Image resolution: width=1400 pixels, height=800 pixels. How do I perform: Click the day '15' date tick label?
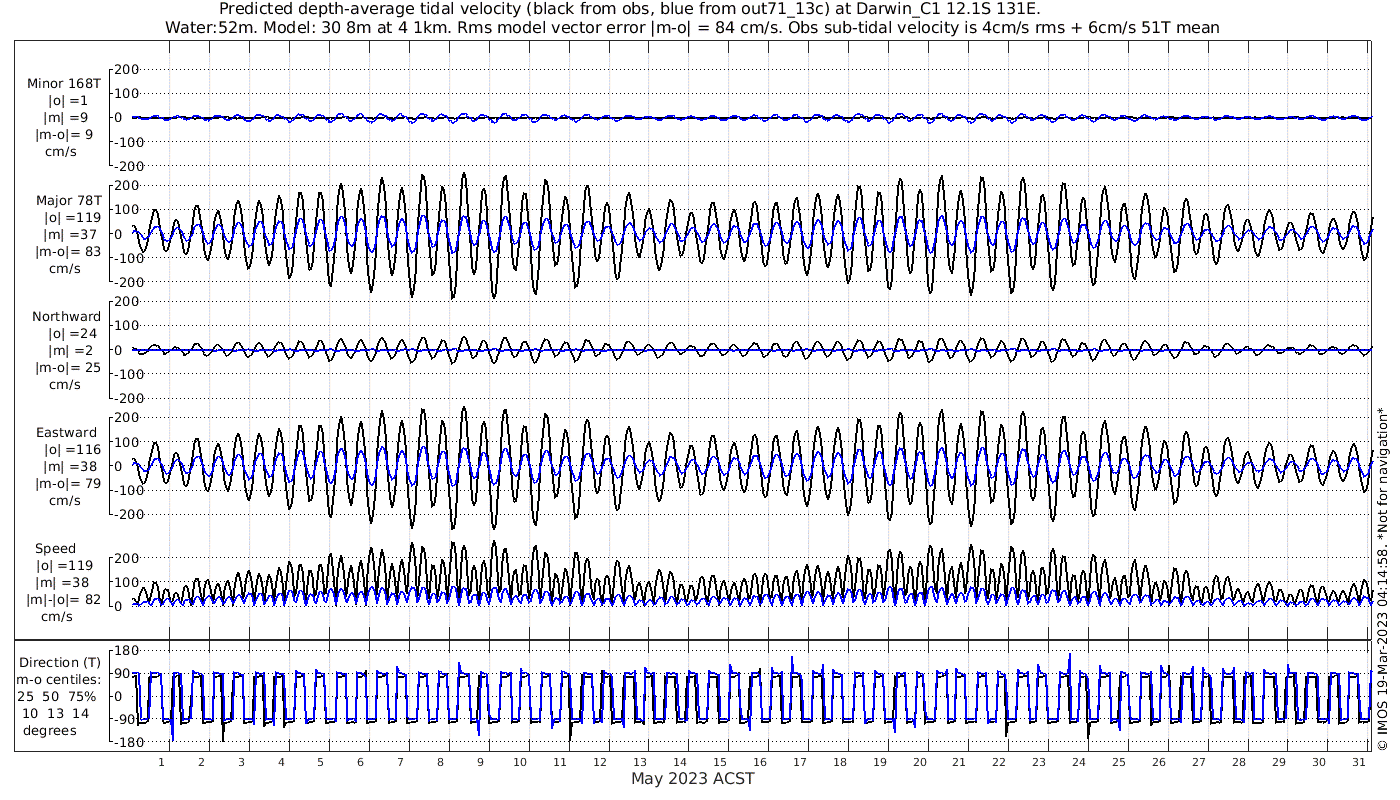pos(720,762)
